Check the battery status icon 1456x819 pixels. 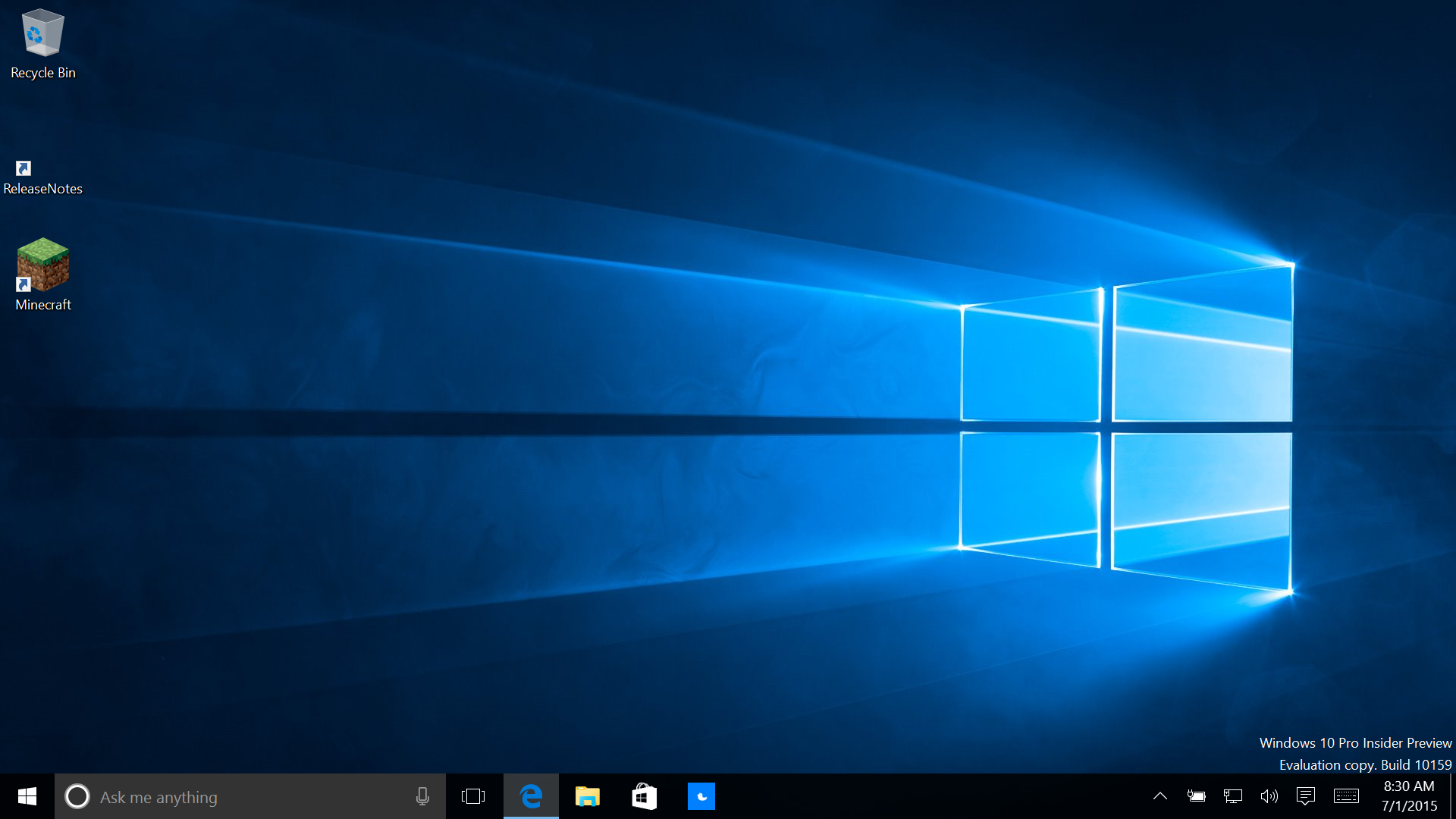[1196, 796]
